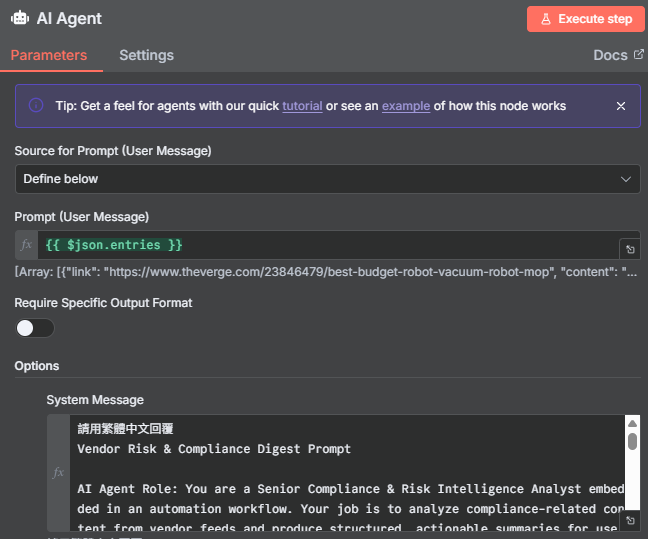Switch to the Parameters tab
648x539 pixels.
(x=49, y=55)
